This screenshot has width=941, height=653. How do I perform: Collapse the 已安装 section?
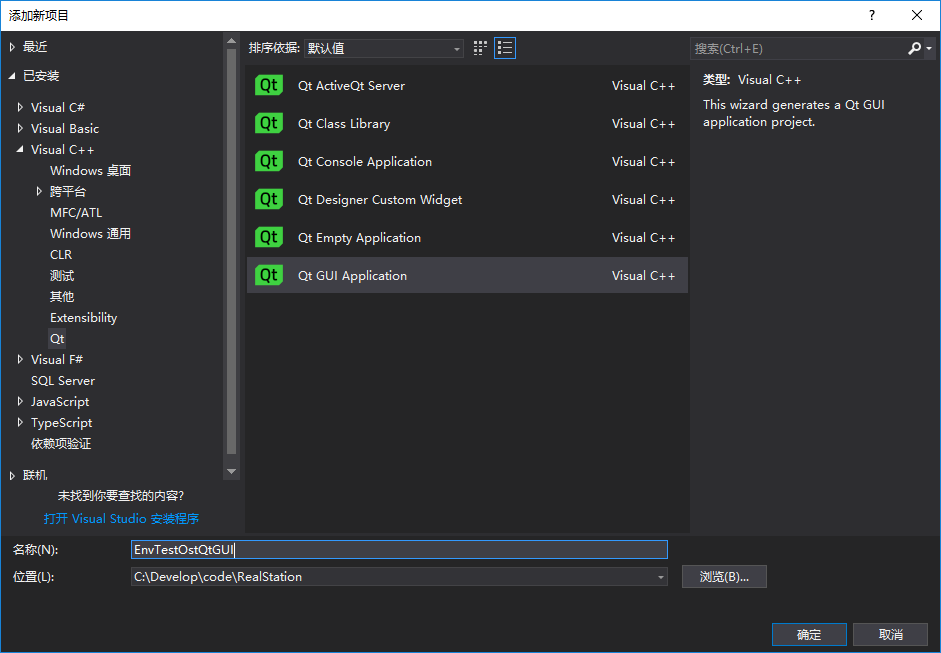tap(12, 76)
